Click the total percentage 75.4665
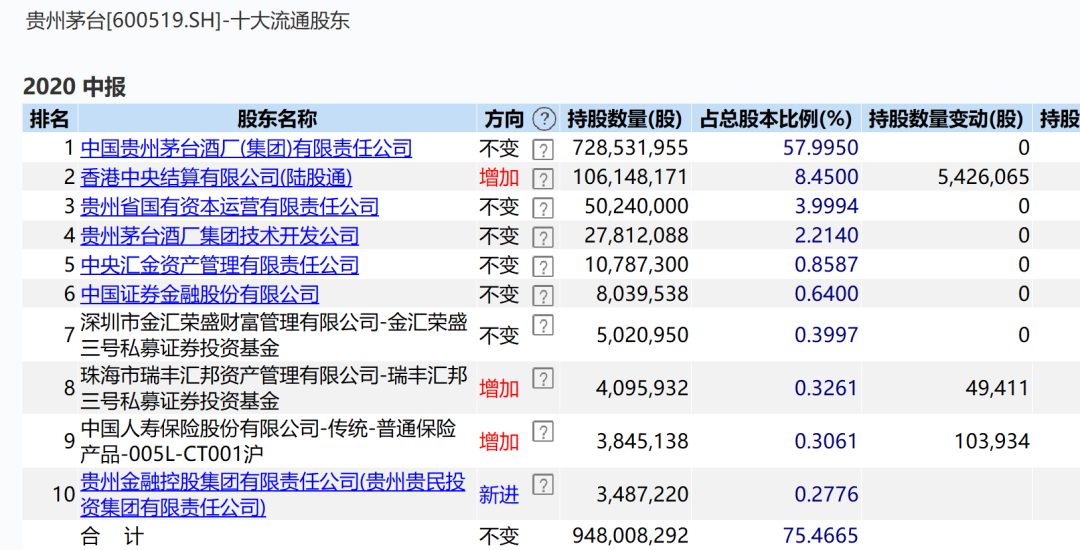 821,536
